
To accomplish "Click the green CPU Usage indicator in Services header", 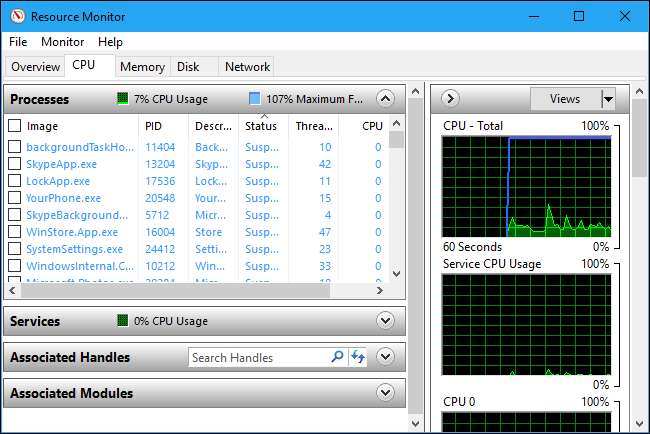I will (x=123, y=321).
